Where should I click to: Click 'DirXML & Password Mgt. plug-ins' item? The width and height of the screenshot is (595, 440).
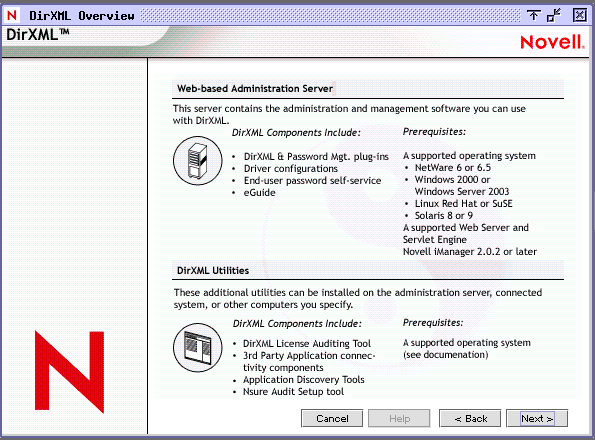pyautogui.click(x=316, y=157)
